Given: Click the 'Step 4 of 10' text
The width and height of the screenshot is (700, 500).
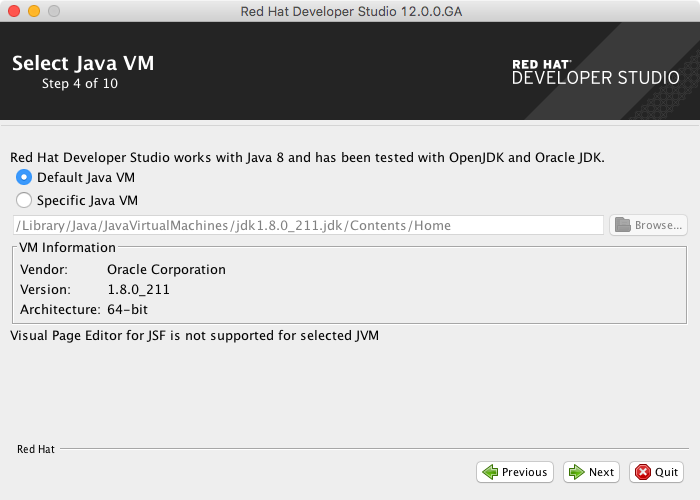Looking at the screenshot, I should [x=80, y=83].
